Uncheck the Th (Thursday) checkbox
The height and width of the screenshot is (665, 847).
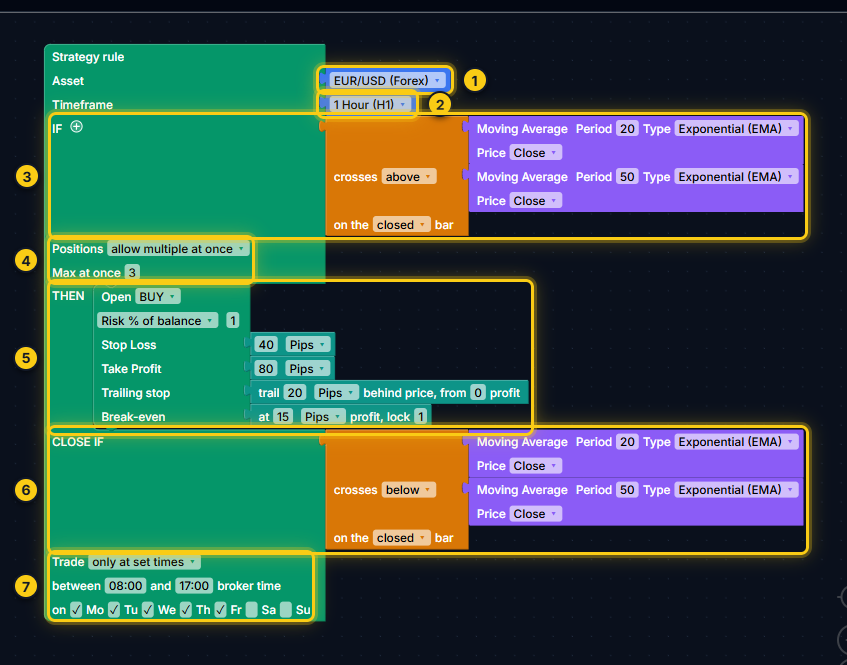point(186,610)
